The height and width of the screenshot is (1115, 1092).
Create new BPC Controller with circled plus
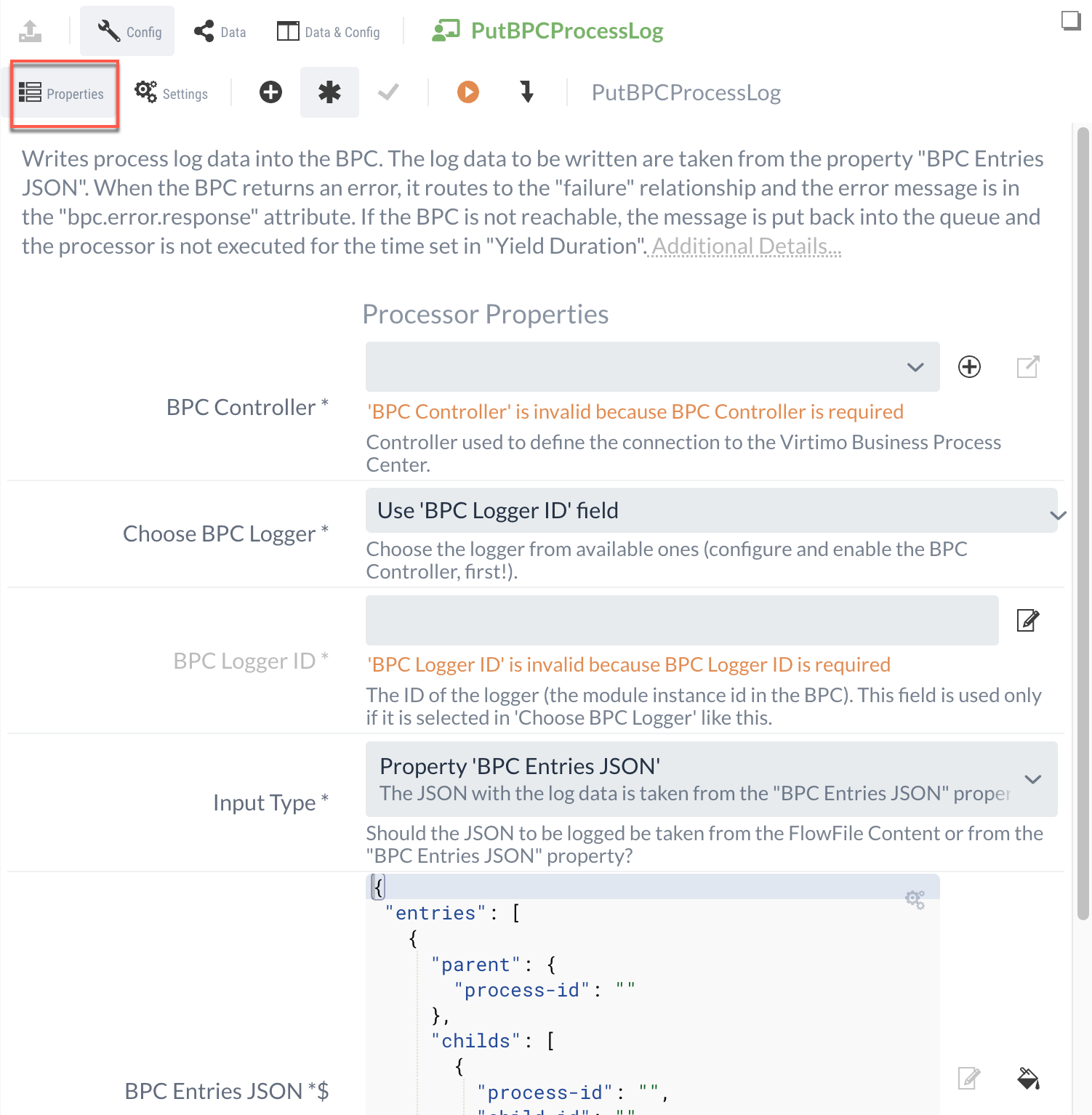click(969, 366)
